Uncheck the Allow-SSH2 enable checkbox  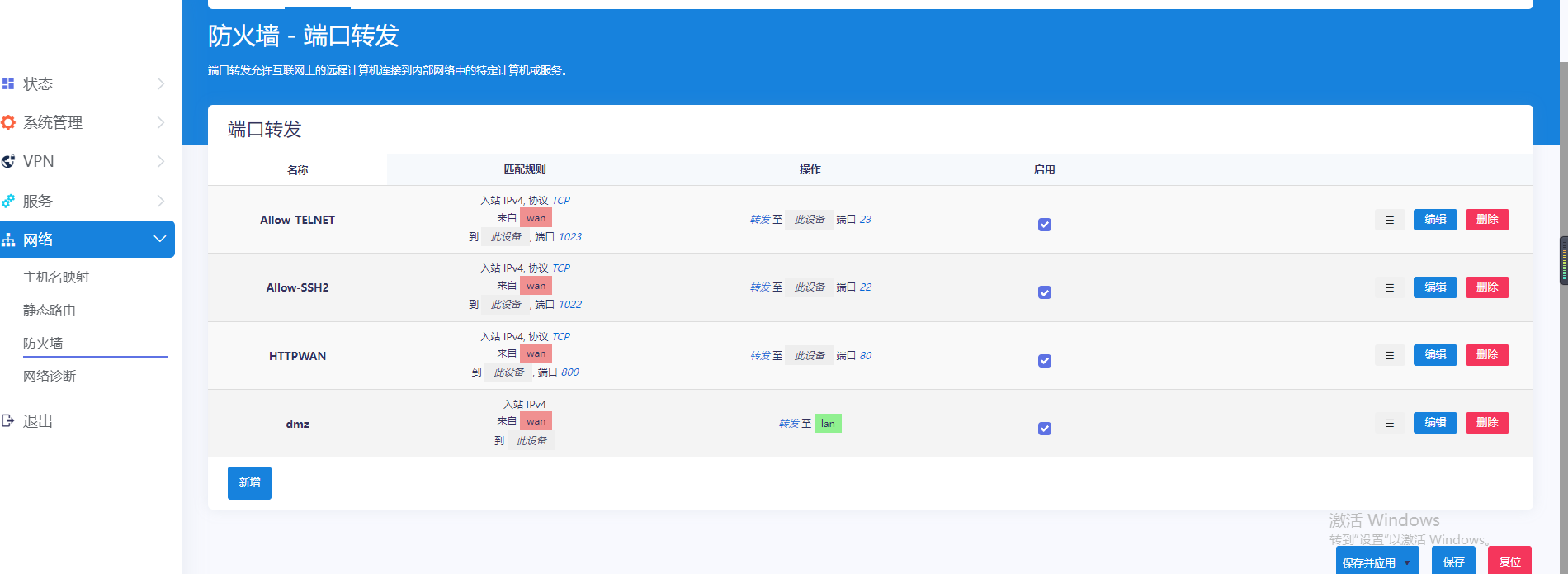1045,292
